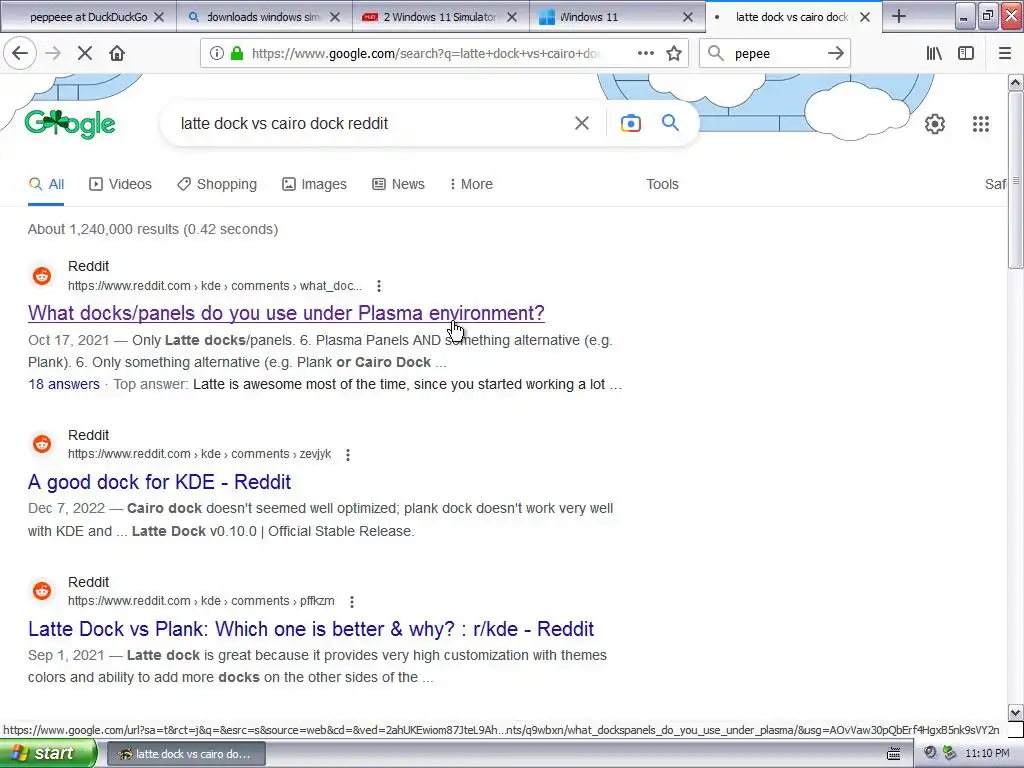This screenshot has height=768, width=1024.
Task: Open the Library bookshelf icon
Action: point(934,54)
